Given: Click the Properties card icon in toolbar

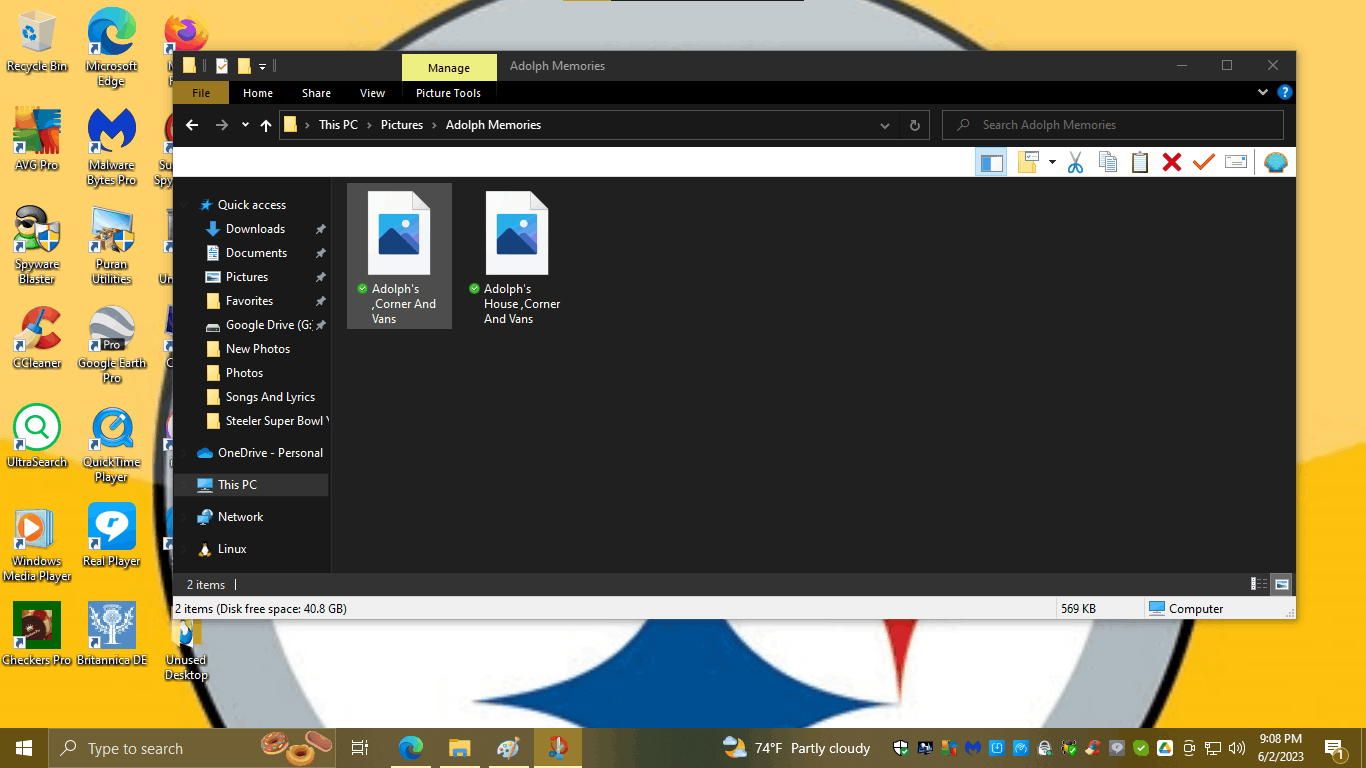Looking at the screenshot, I should (x=1236, y=162).
